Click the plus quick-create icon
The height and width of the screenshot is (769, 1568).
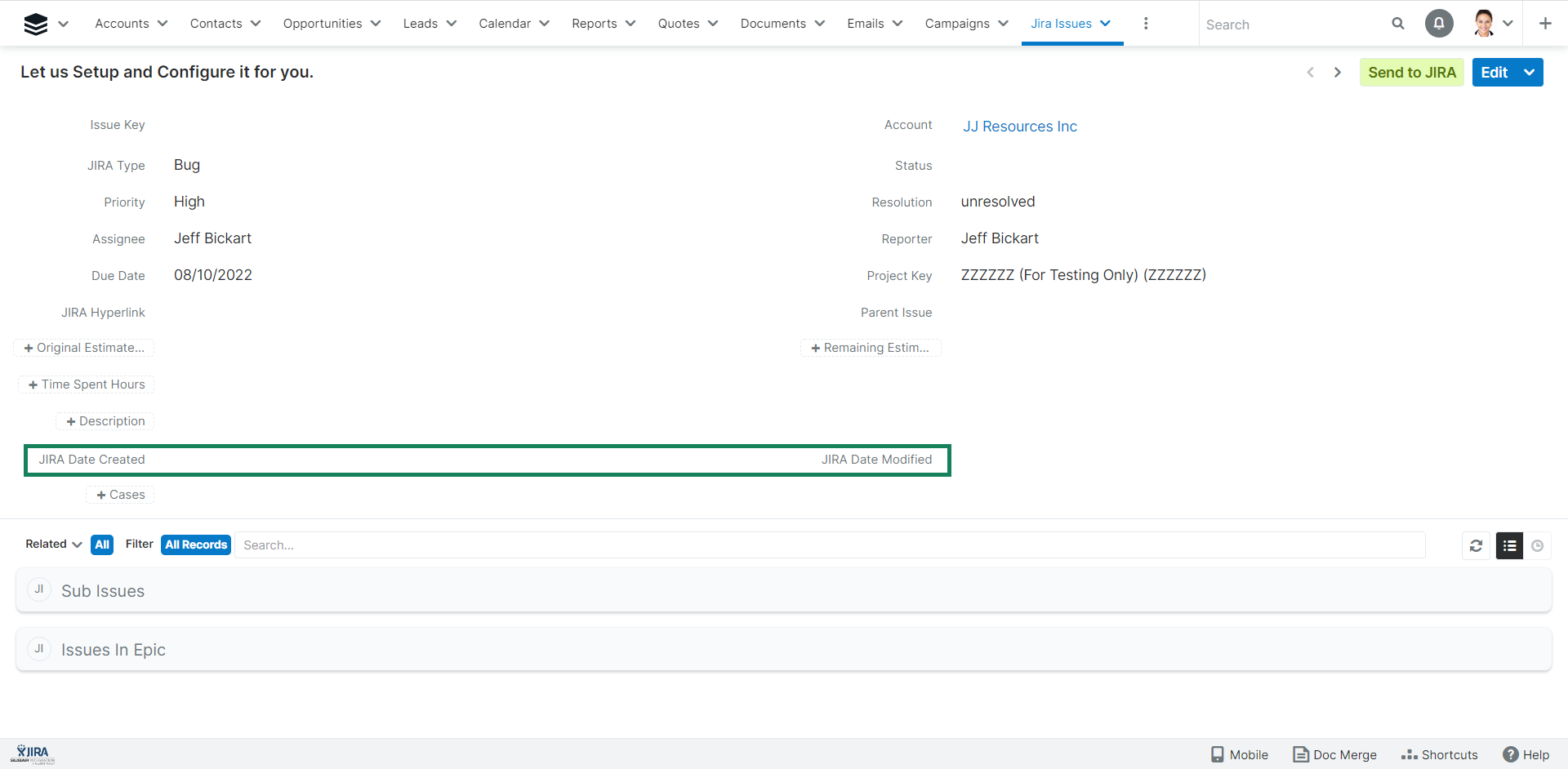[1545, 24]
